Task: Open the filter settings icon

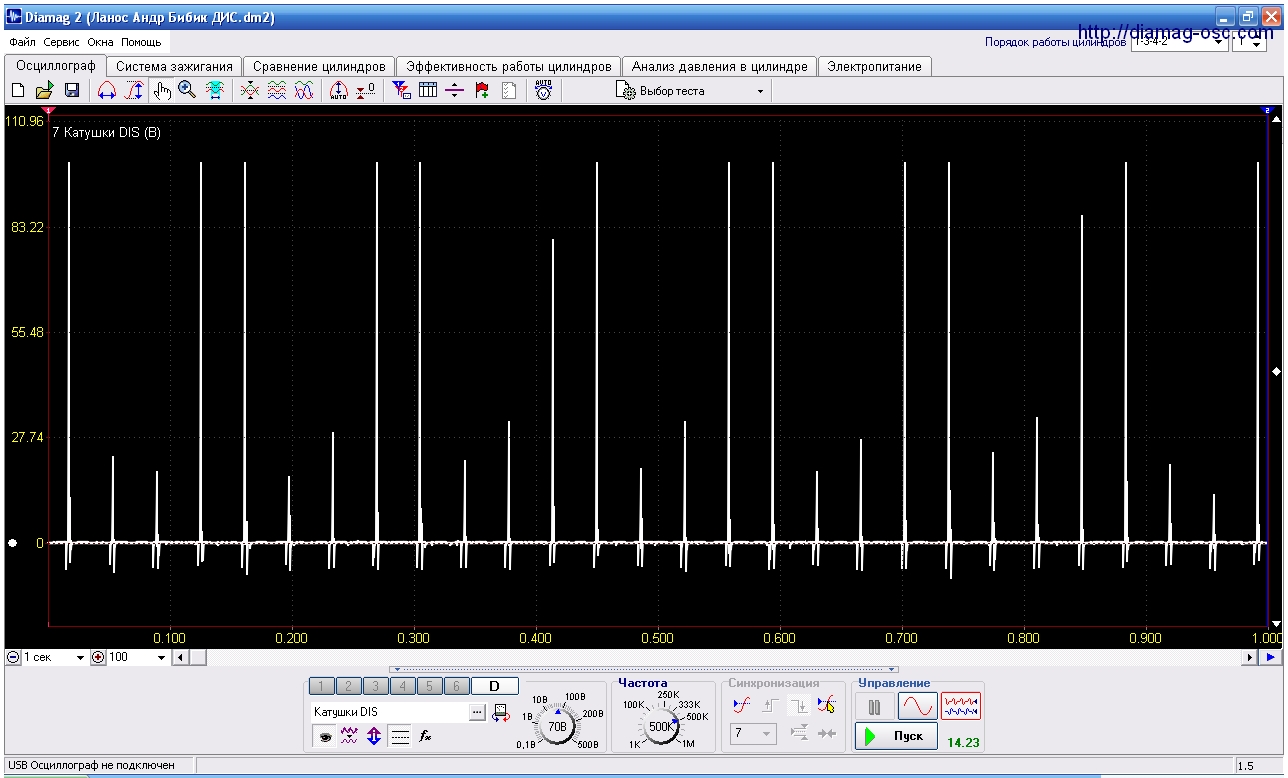Action: tap(401, 91)
